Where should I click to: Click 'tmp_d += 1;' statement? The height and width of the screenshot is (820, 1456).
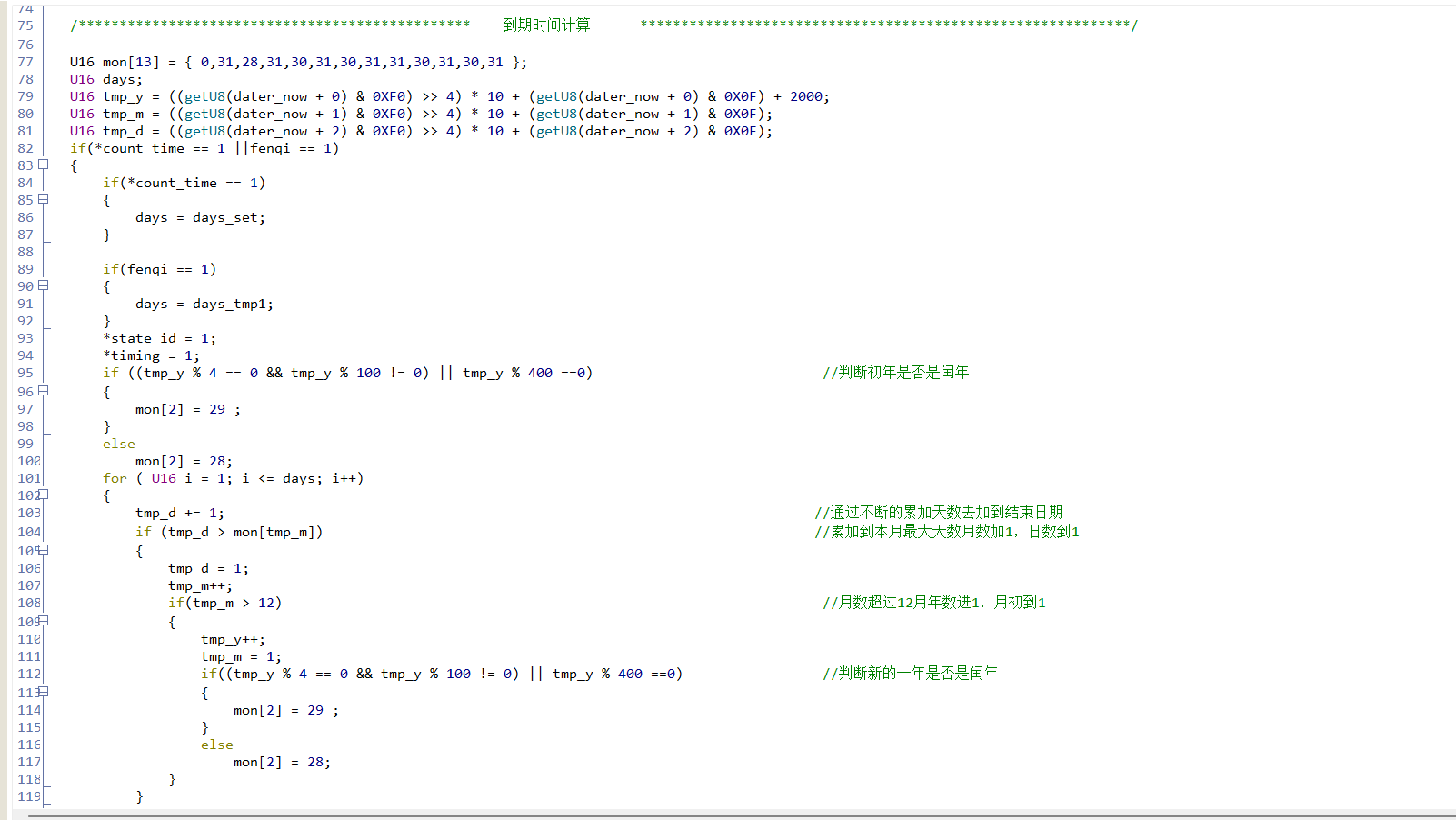click(180, 513)
